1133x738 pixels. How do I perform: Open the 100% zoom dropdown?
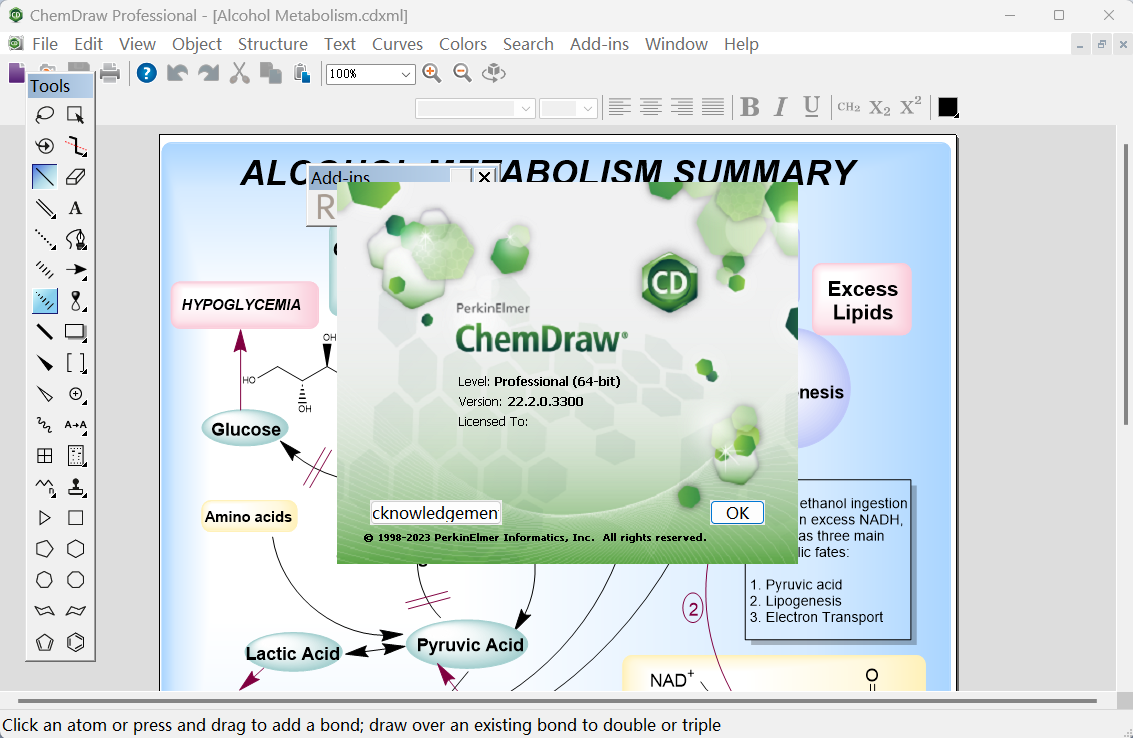[x=406, y=74]
